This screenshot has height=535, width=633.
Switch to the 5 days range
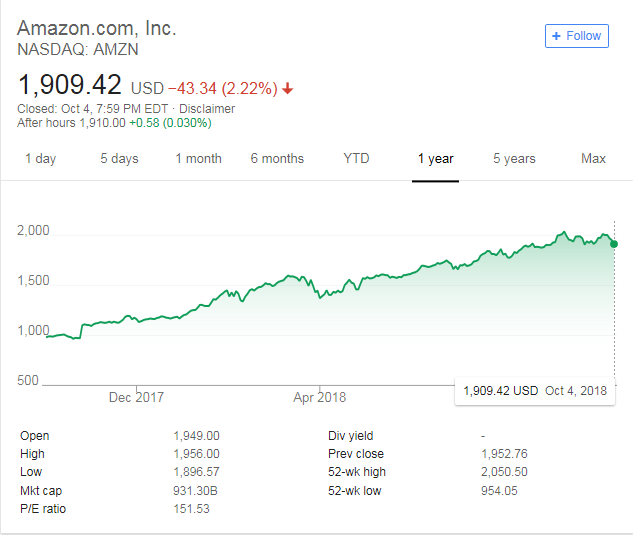tap(119, 159)
